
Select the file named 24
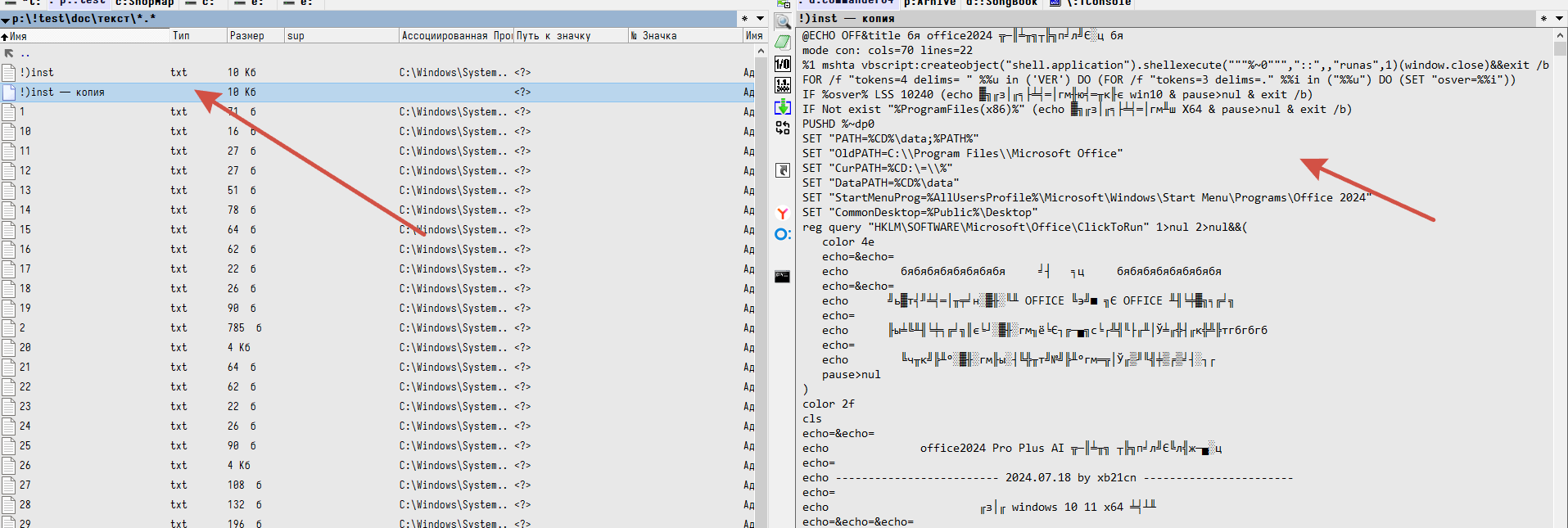tap(25, 426)
